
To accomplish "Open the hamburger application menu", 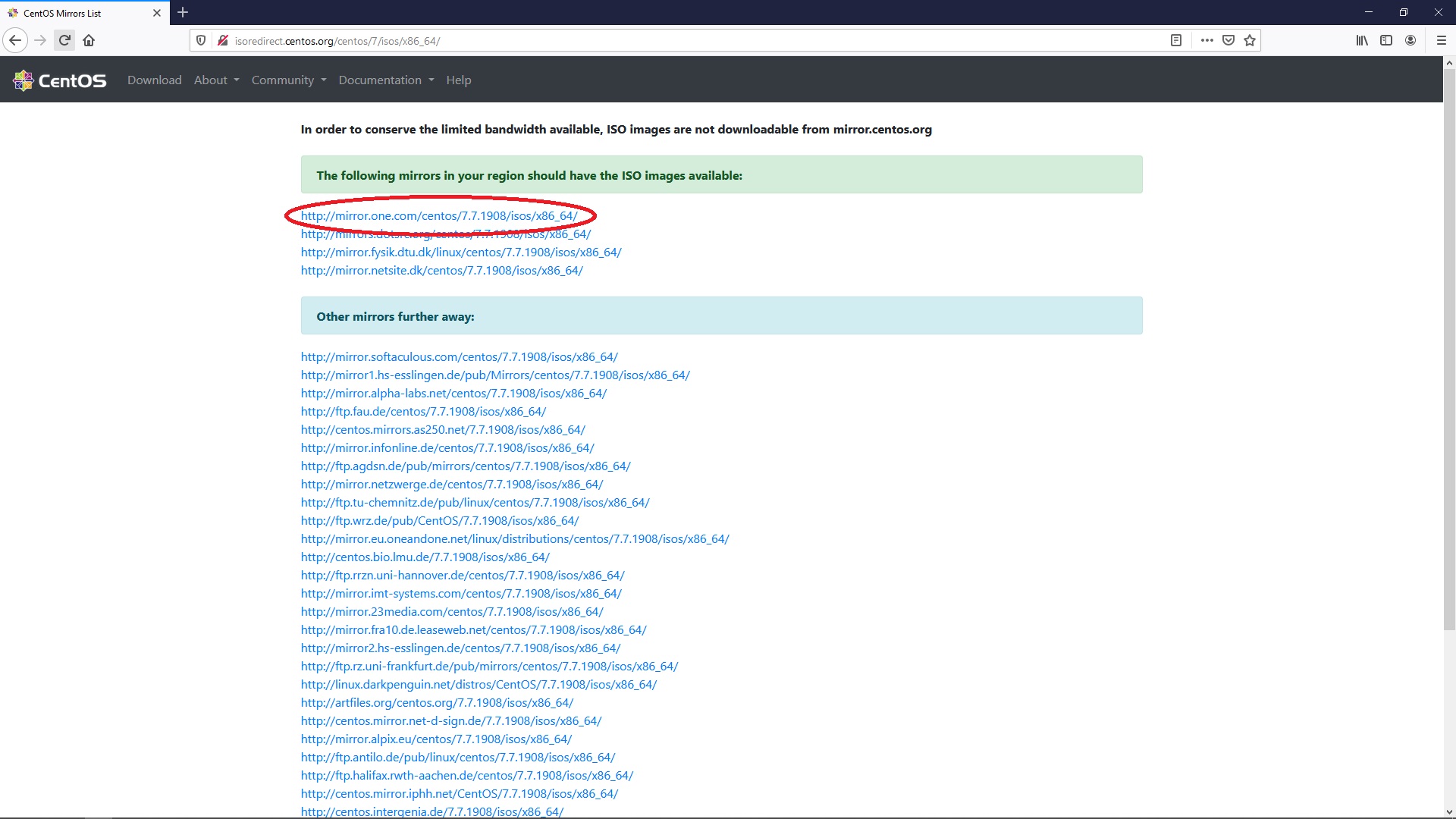I will click(1442, 40).
